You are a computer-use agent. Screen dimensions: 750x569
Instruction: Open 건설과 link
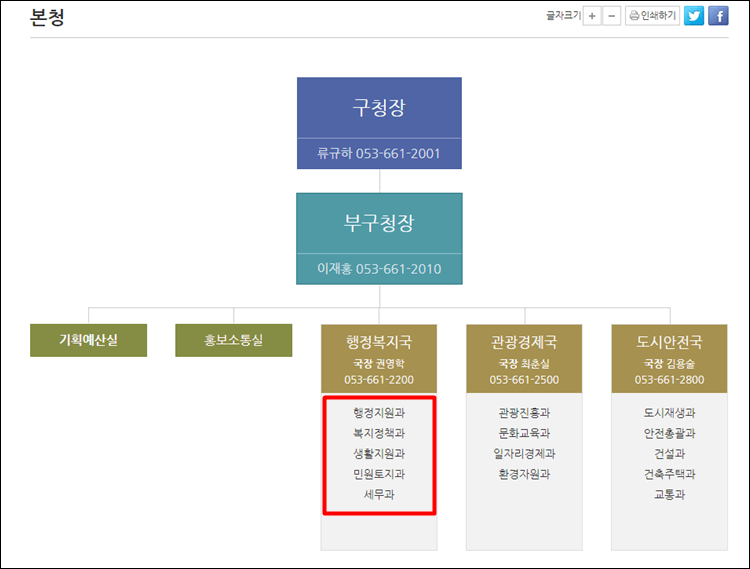coord(669,454)
